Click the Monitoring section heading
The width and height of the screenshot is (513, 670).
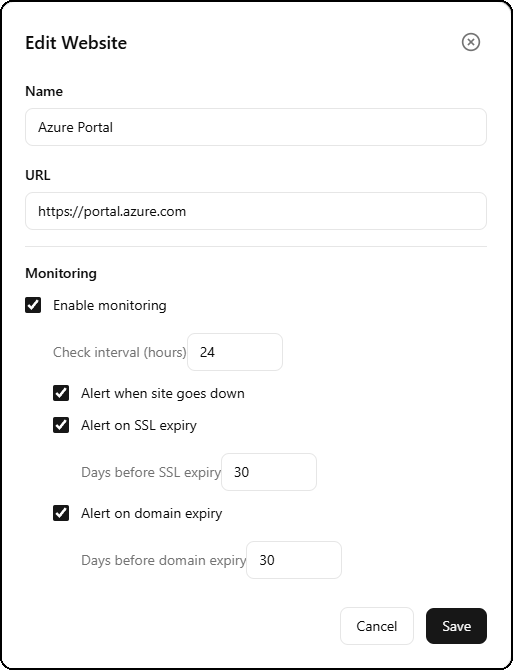coord(61,273)
